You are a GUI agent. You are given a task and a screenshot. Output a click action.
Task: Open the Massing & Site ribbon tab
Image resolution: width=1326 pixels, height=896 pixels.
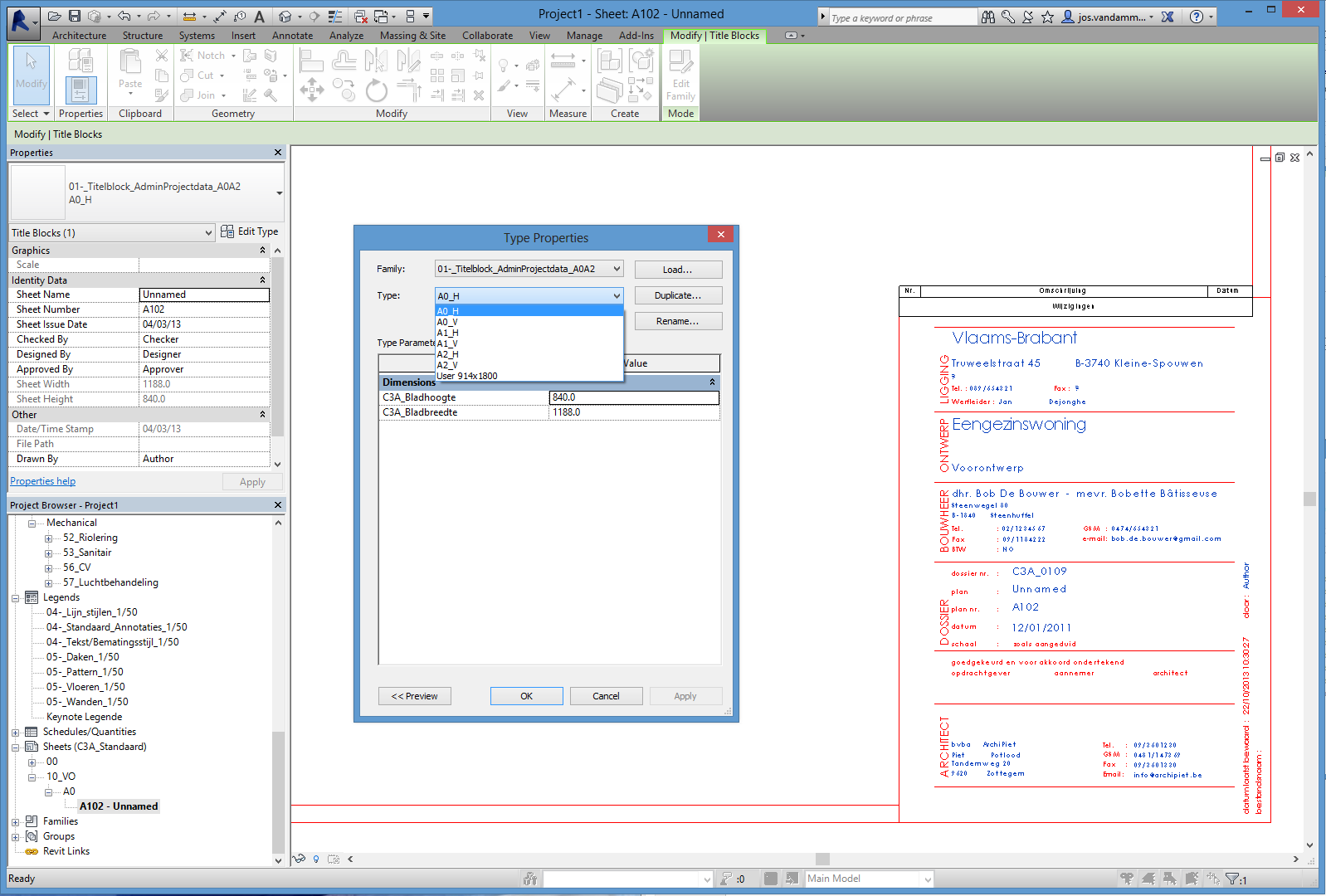412,36
